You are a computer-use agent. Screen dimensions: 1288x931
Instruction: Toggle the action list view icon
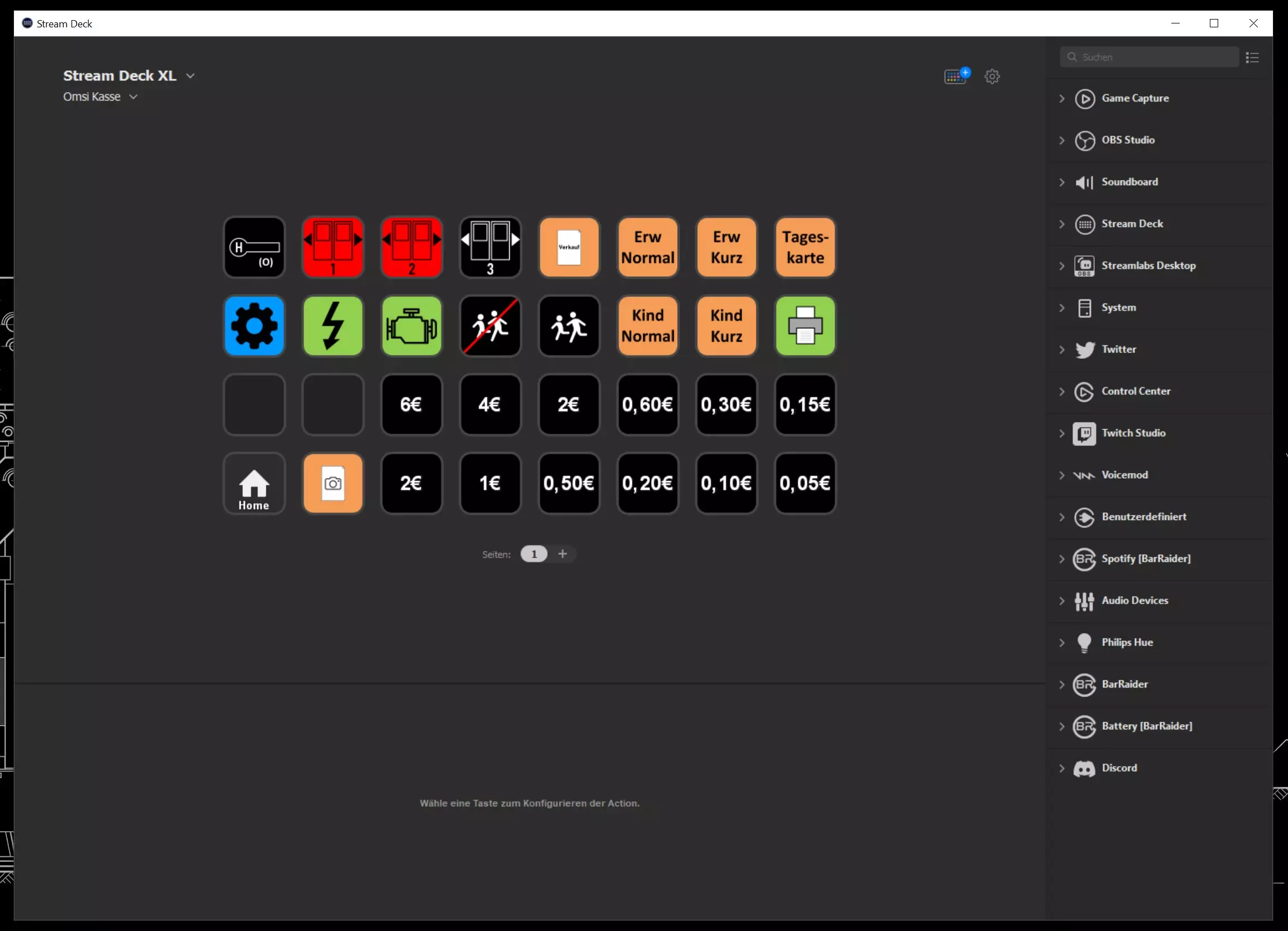click(x=1252, y=57)
